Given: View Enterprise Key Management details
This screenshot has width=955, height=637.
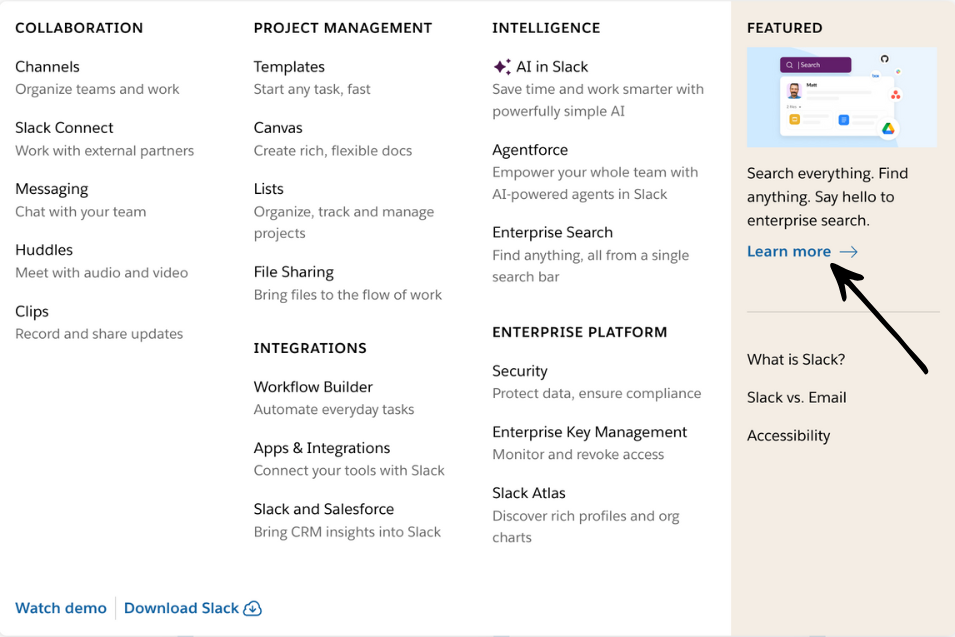Looking at the screenshot, I should point(589,431).
